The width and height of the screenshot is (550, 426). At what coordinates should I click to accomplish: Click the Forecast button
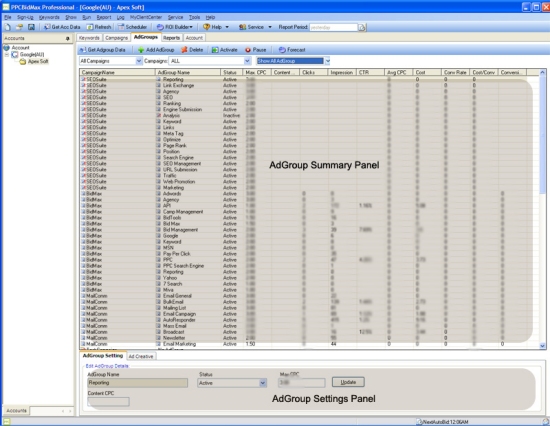292,50
